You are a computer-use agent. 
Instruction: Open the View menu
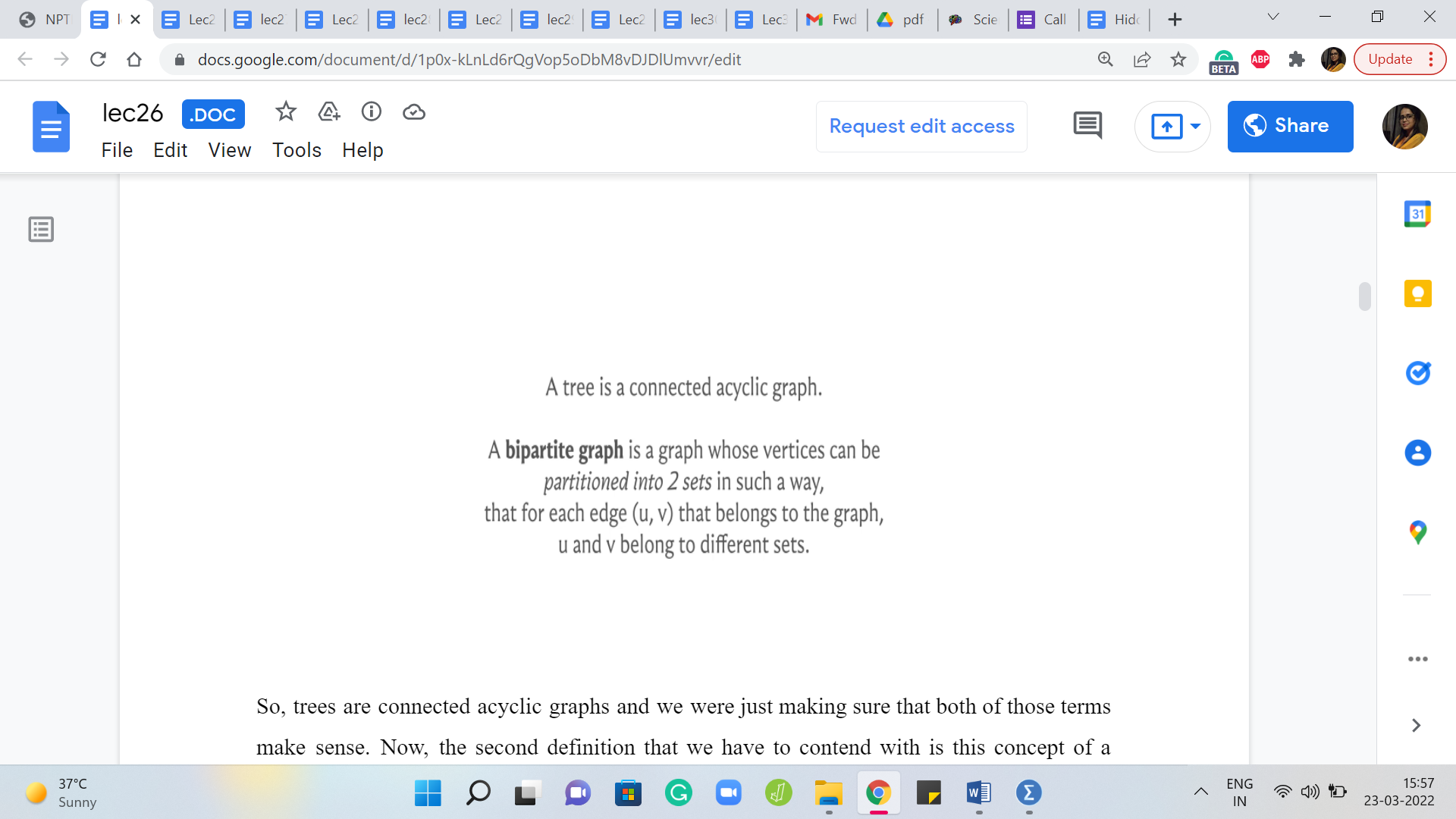[x=229, y=150]
